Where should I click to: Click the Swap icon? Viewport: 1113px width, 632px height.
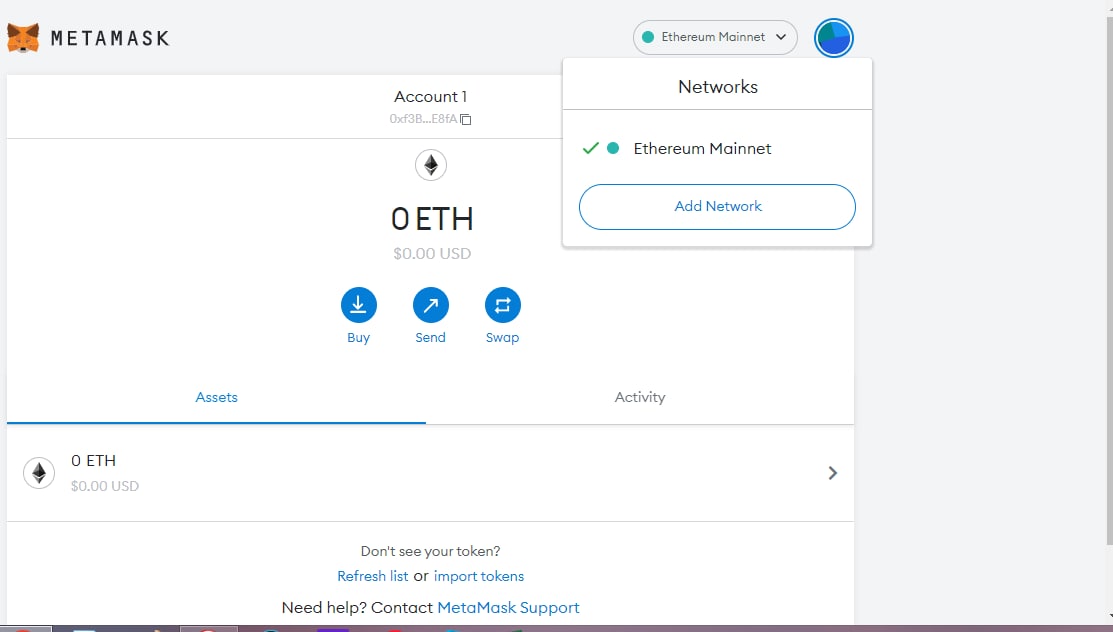tap(503, 305)
